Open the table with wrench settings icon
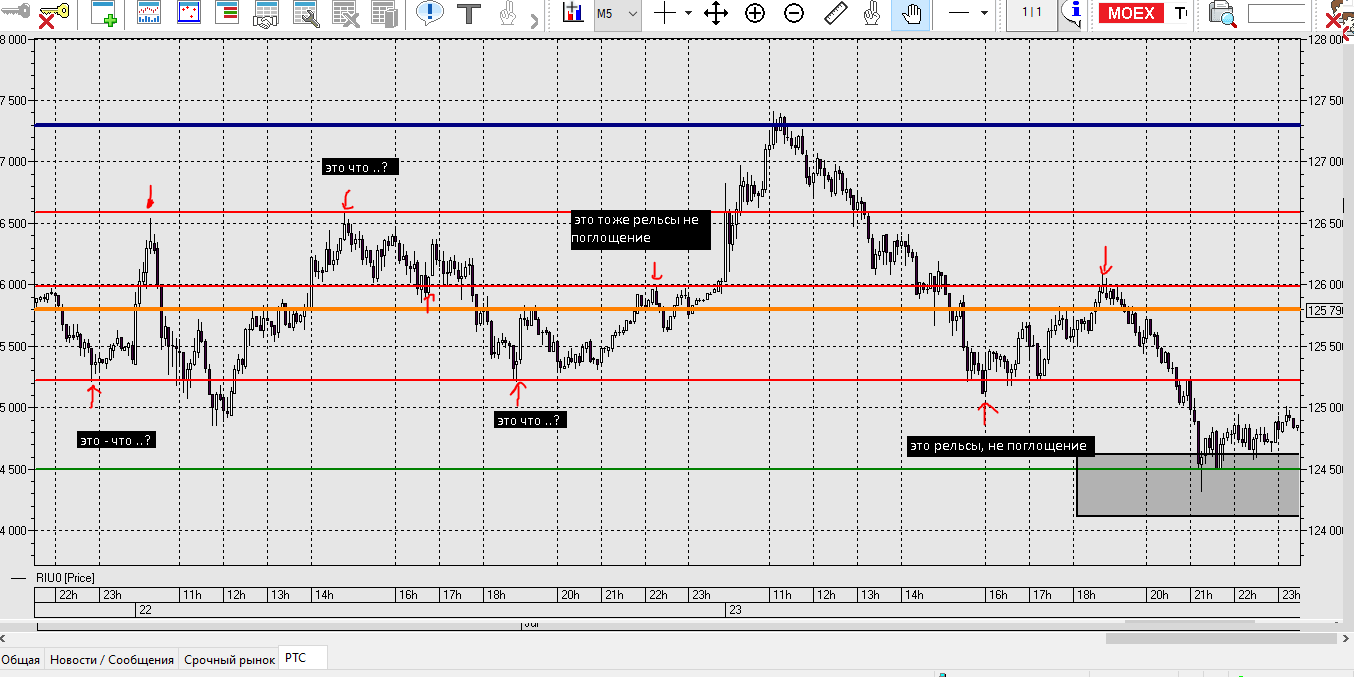 306,14
